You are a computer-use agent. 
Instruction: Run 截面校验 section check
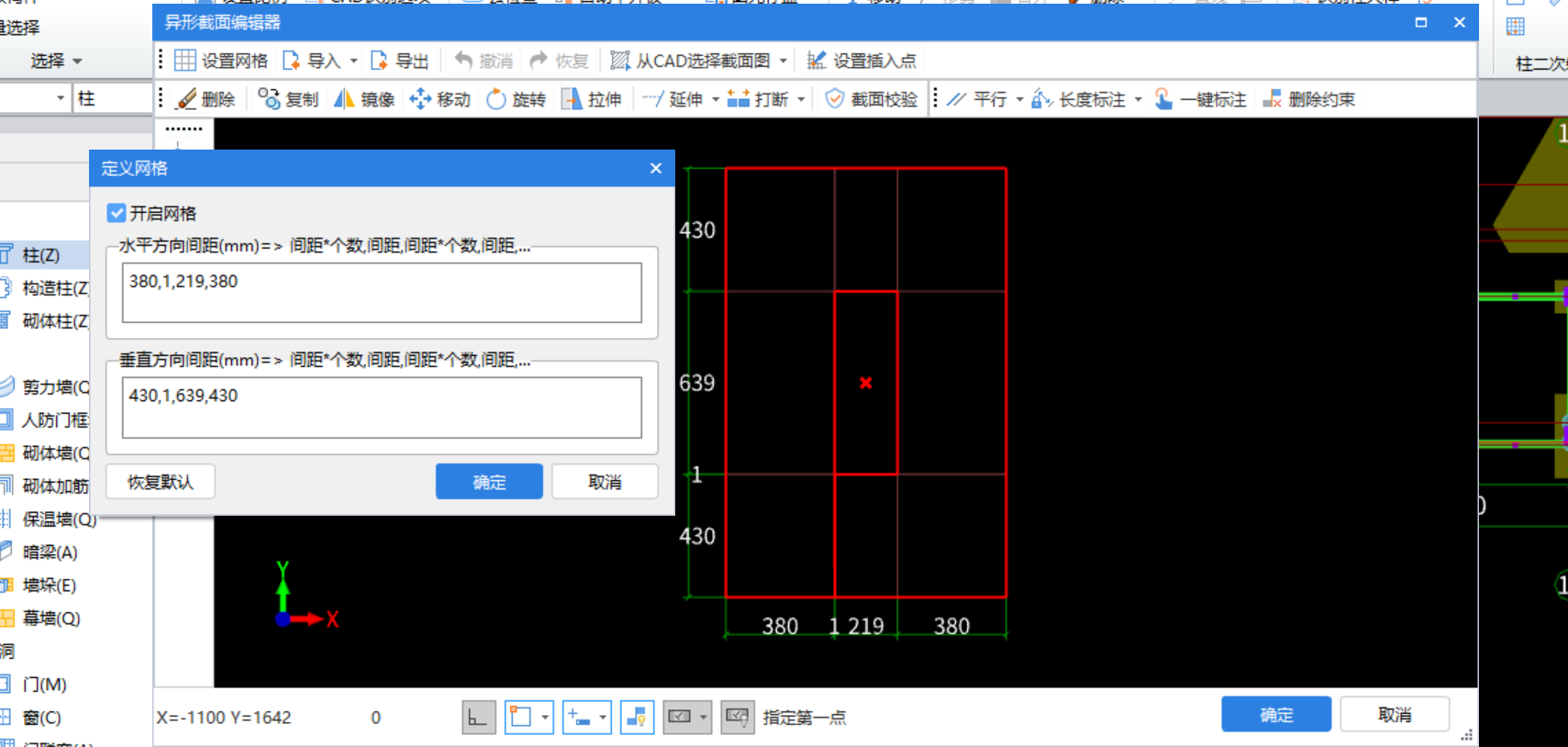tap(871, 99)
